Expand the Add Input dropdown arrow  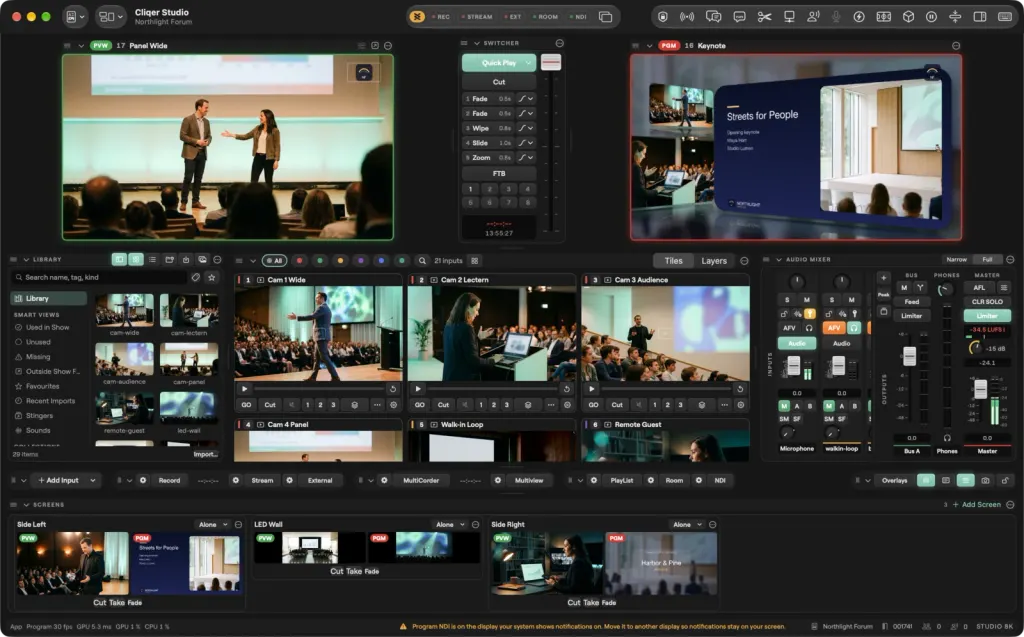(93, 480)
